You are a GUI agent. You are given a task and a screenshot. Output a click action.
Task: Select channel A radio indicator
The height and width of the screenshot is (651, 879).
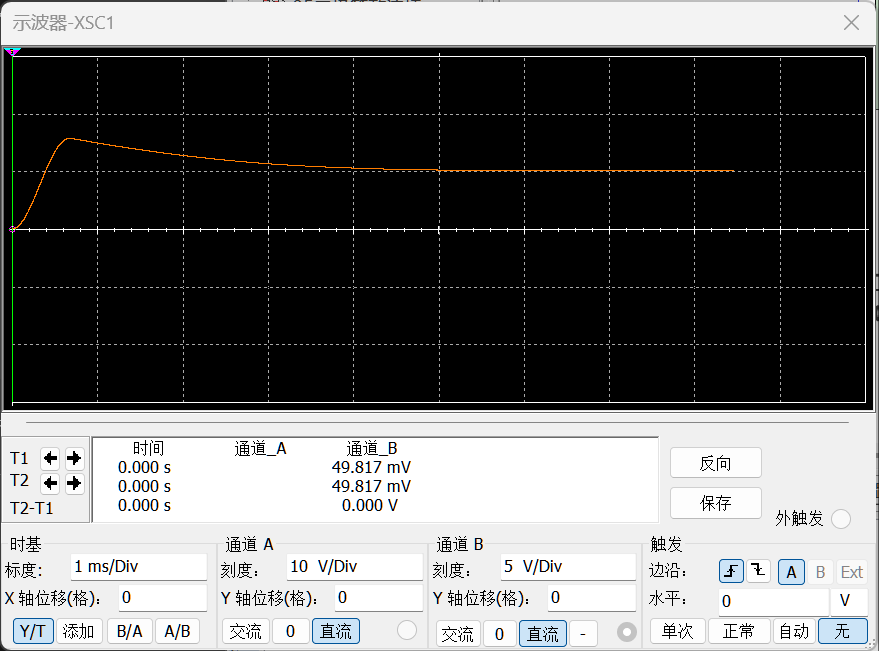406,630
